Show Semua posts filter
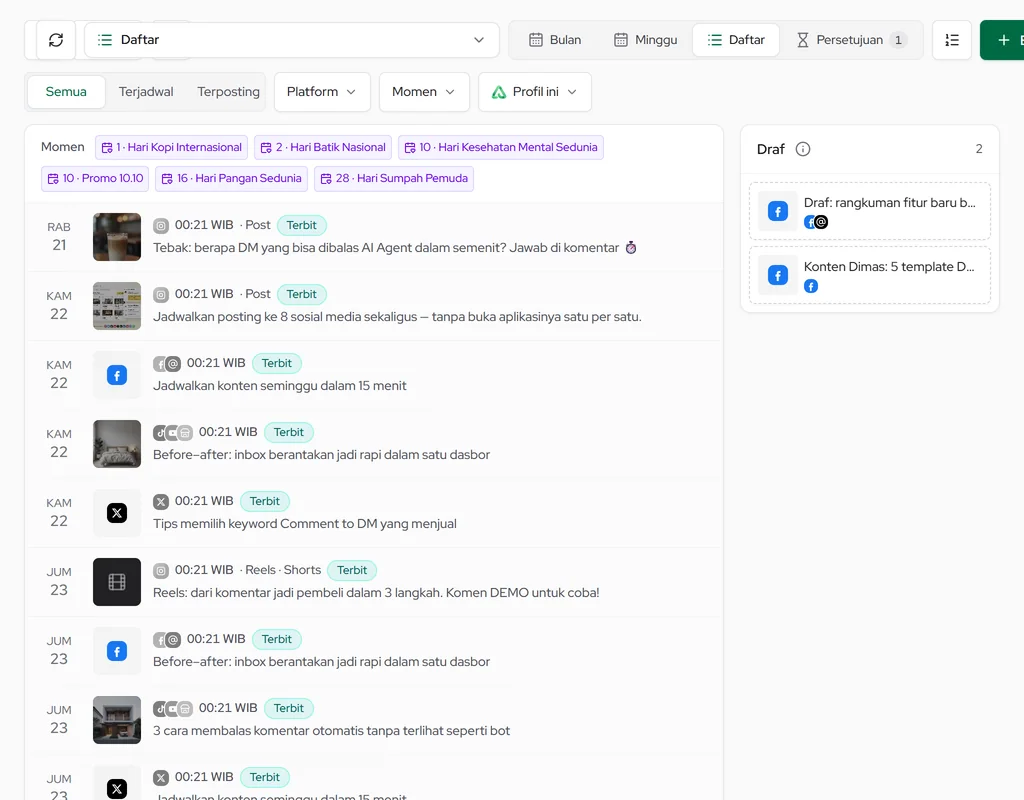 pos(66,91)
